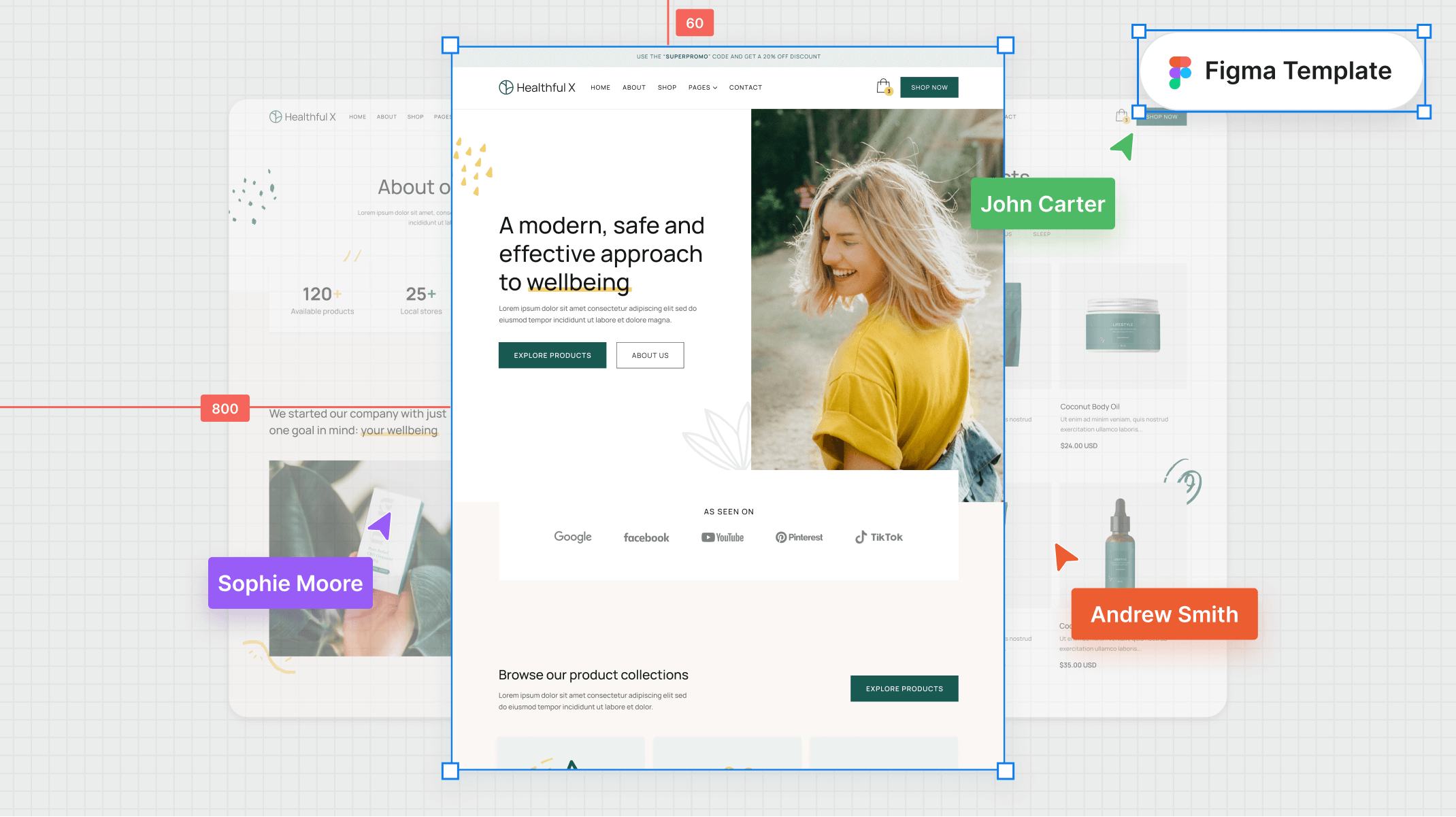Image resolution: width=1456 pixels, height=817 pixels.
Task: Click the shopping bag icon in navbar
Action: click(882, 87)
